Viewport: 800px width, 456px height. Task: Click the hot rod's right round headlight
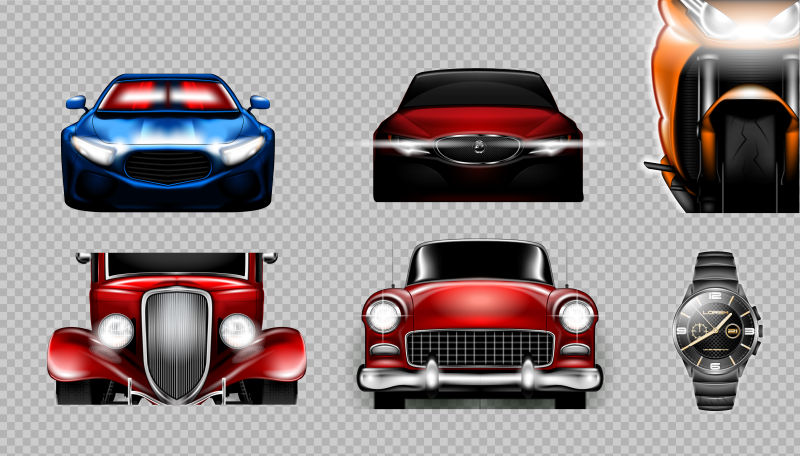click(237, 330)
